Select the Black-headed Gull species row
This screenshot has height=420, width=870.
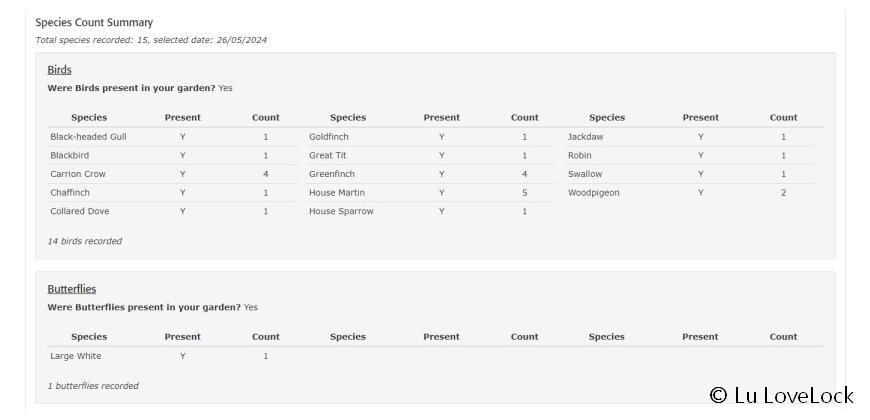click(88, 137)
